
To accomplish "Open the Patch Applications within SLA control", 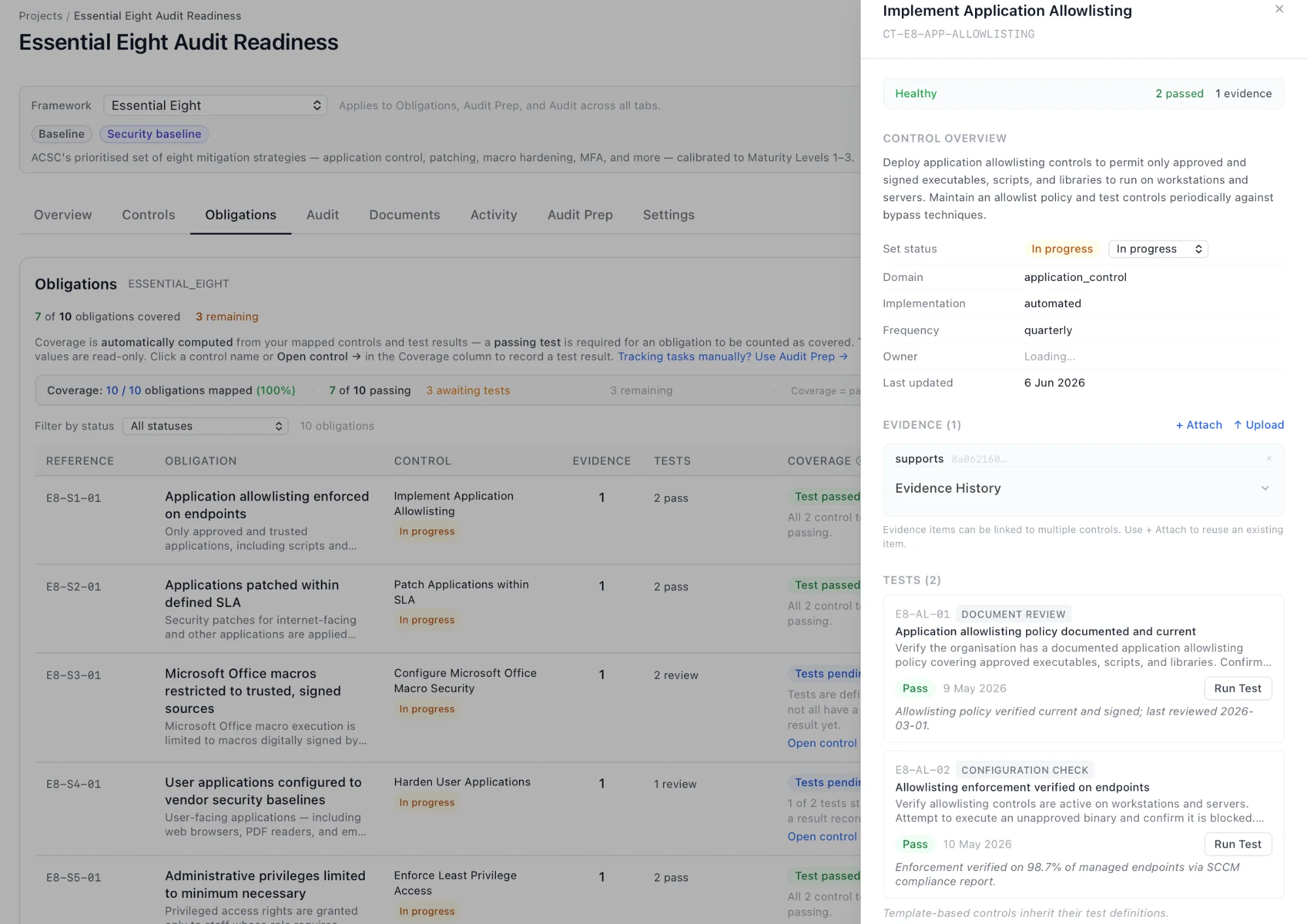I will click(x=461, y=592).
